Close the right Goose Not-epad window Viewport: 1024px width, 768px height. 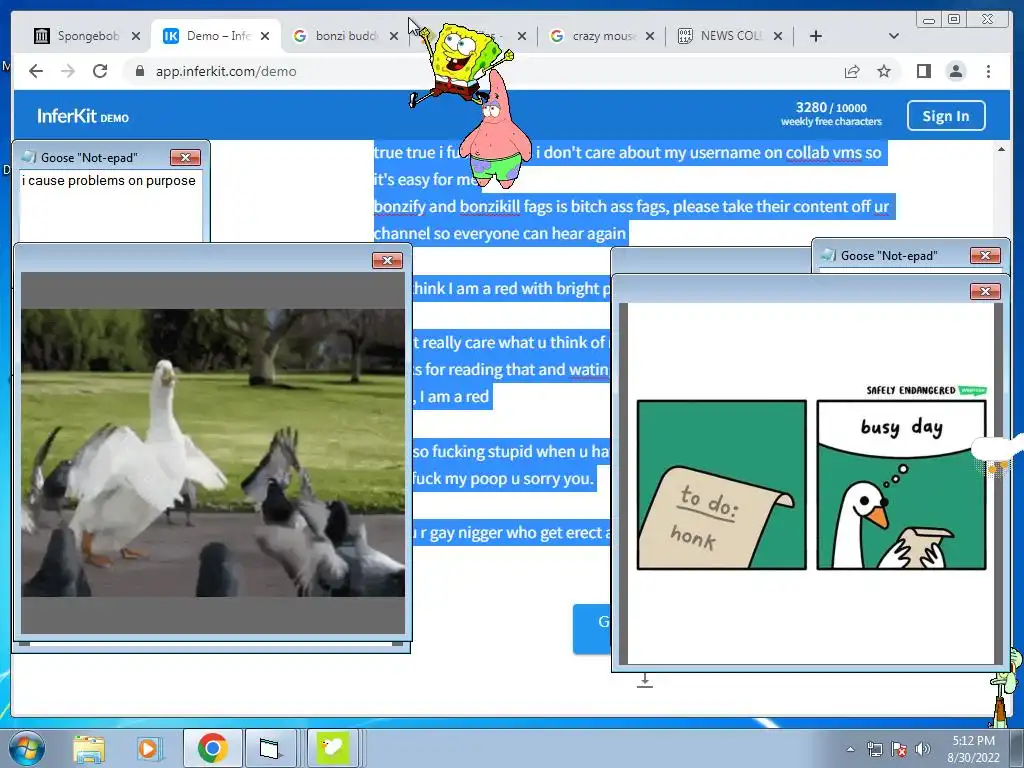[985, 255]
